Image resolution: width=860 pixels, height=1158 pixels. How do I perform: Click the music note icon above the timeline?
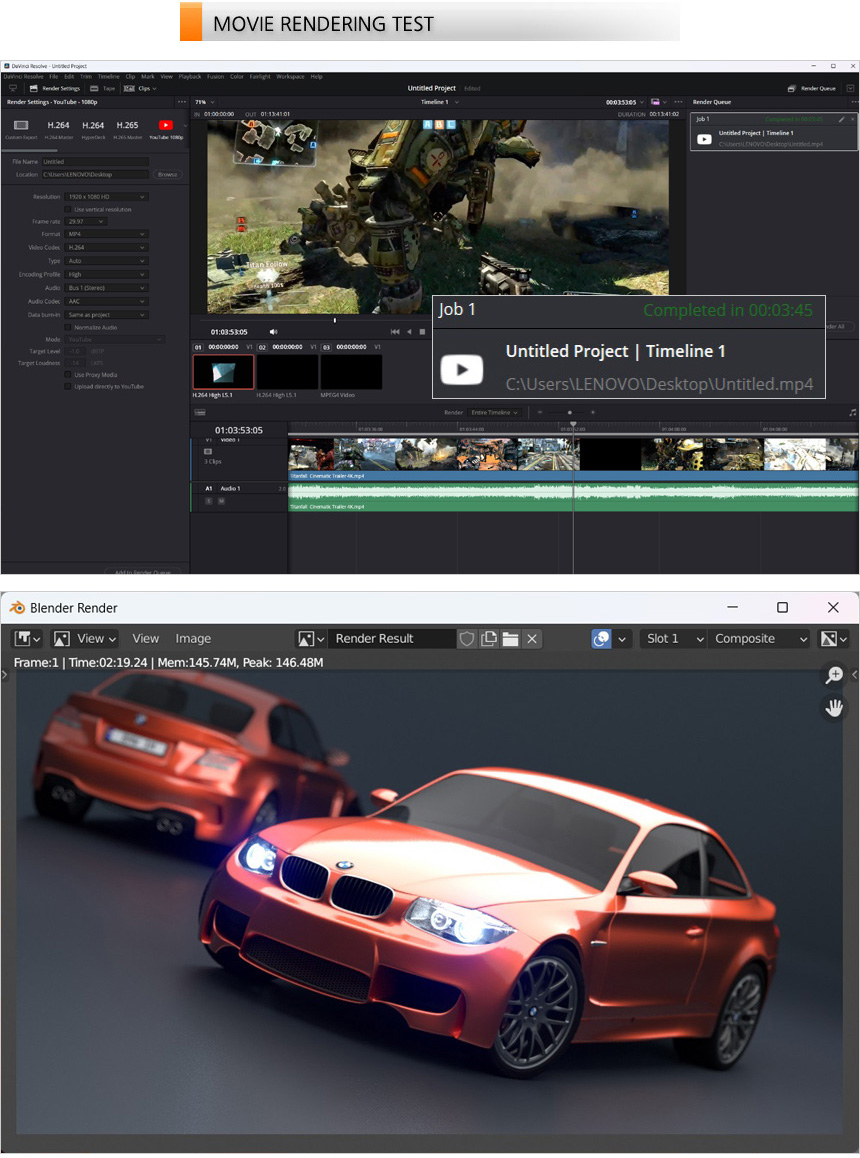pos(853,413)
